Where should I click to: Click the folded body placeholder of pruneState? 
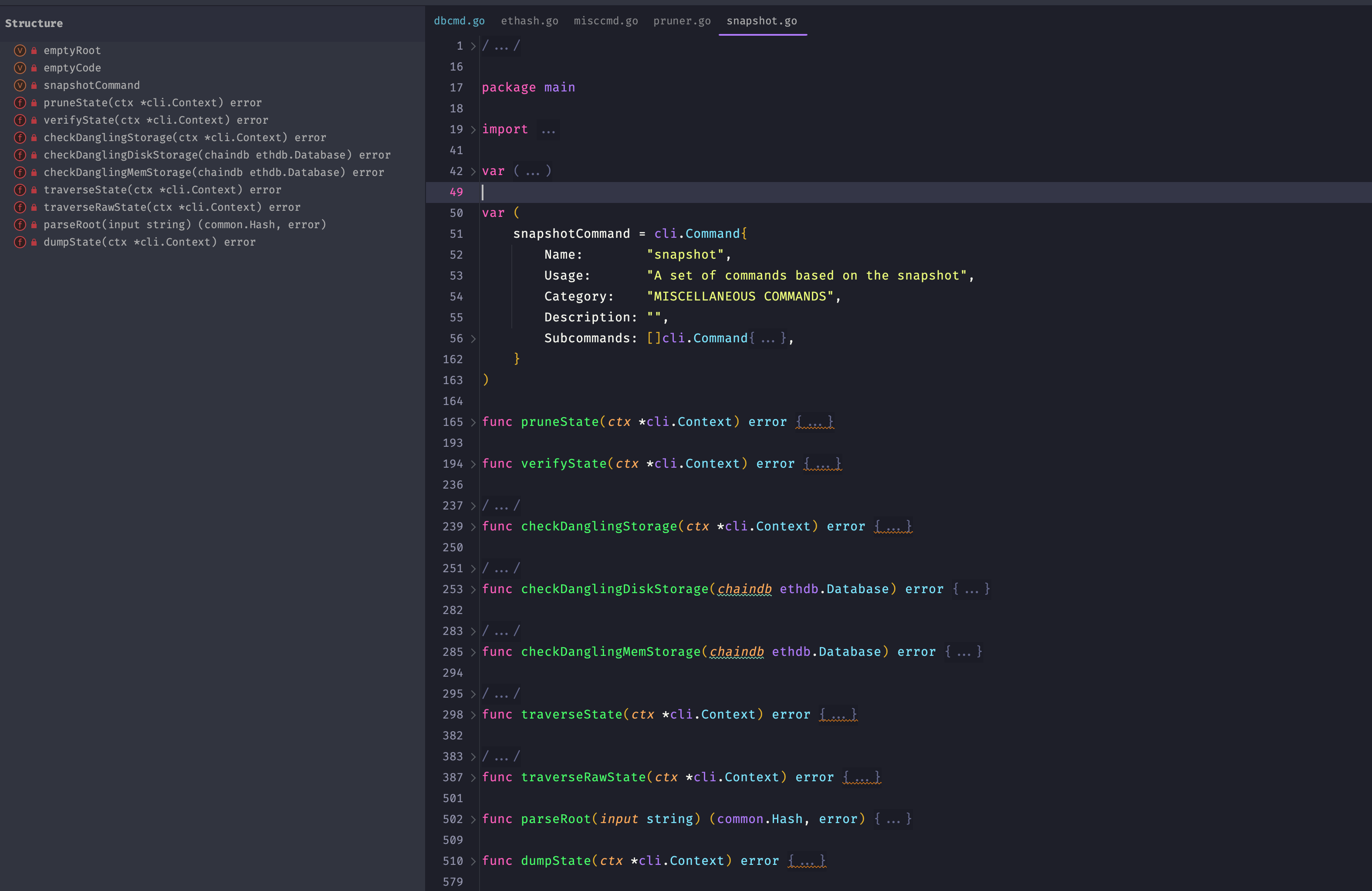click(x=814, y=422)
